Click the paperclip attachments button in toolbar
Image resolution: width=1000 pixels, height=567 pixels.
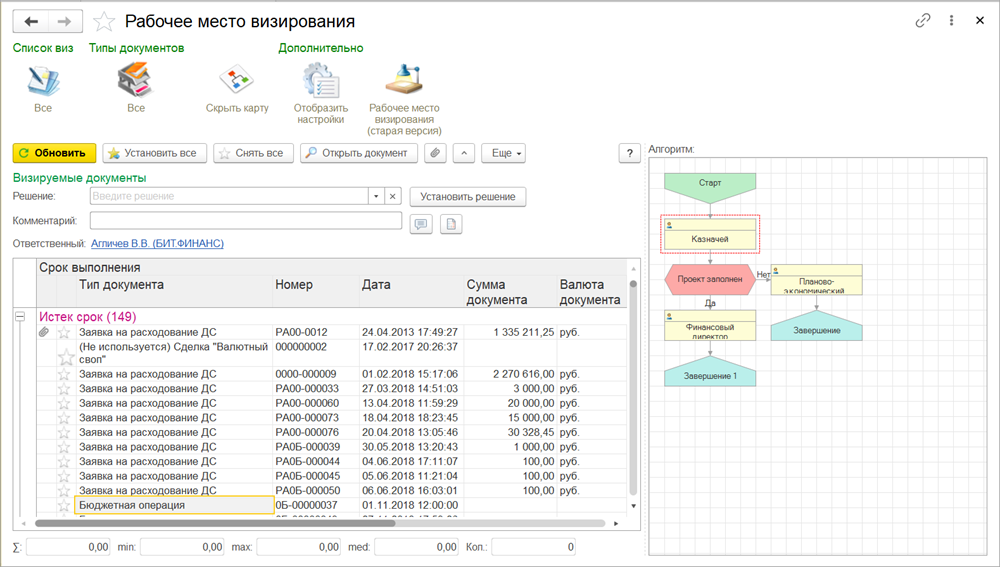[435, 153]
